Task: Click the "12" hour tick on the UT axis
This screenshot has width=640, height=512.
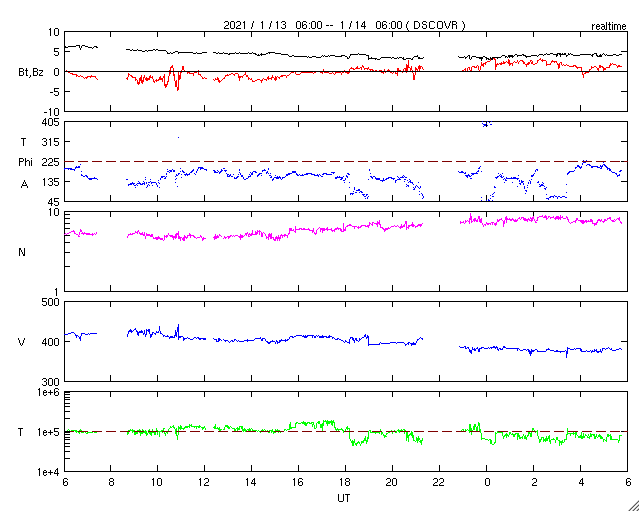Action: [204, 482]
